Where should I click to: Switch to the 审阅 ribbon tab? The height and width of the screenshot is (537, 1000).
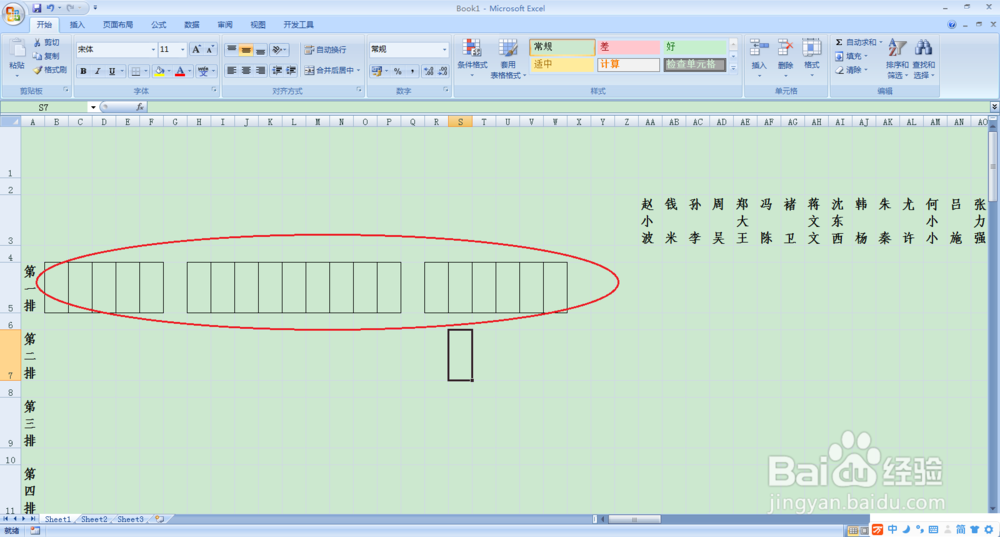coord(224,25)
